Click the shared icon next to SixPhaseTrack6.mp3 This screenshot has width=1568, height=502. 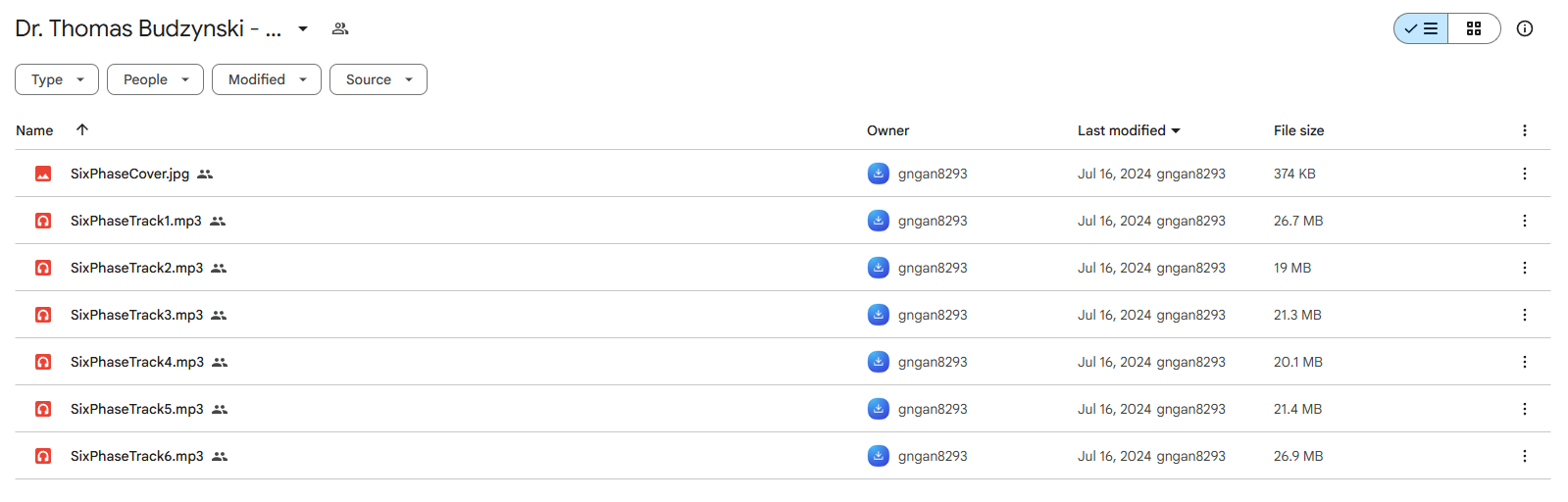[220, 456]
